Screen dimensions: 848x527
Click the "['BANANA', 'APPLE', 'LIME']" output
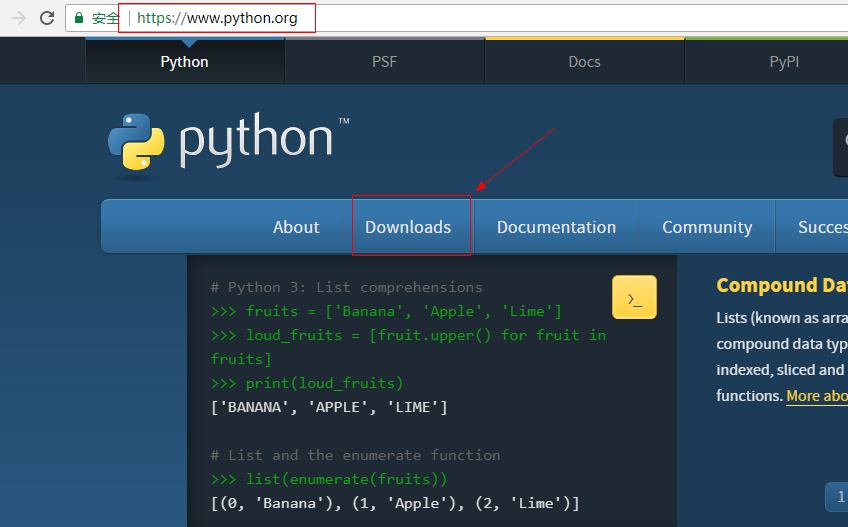(329, 407)
